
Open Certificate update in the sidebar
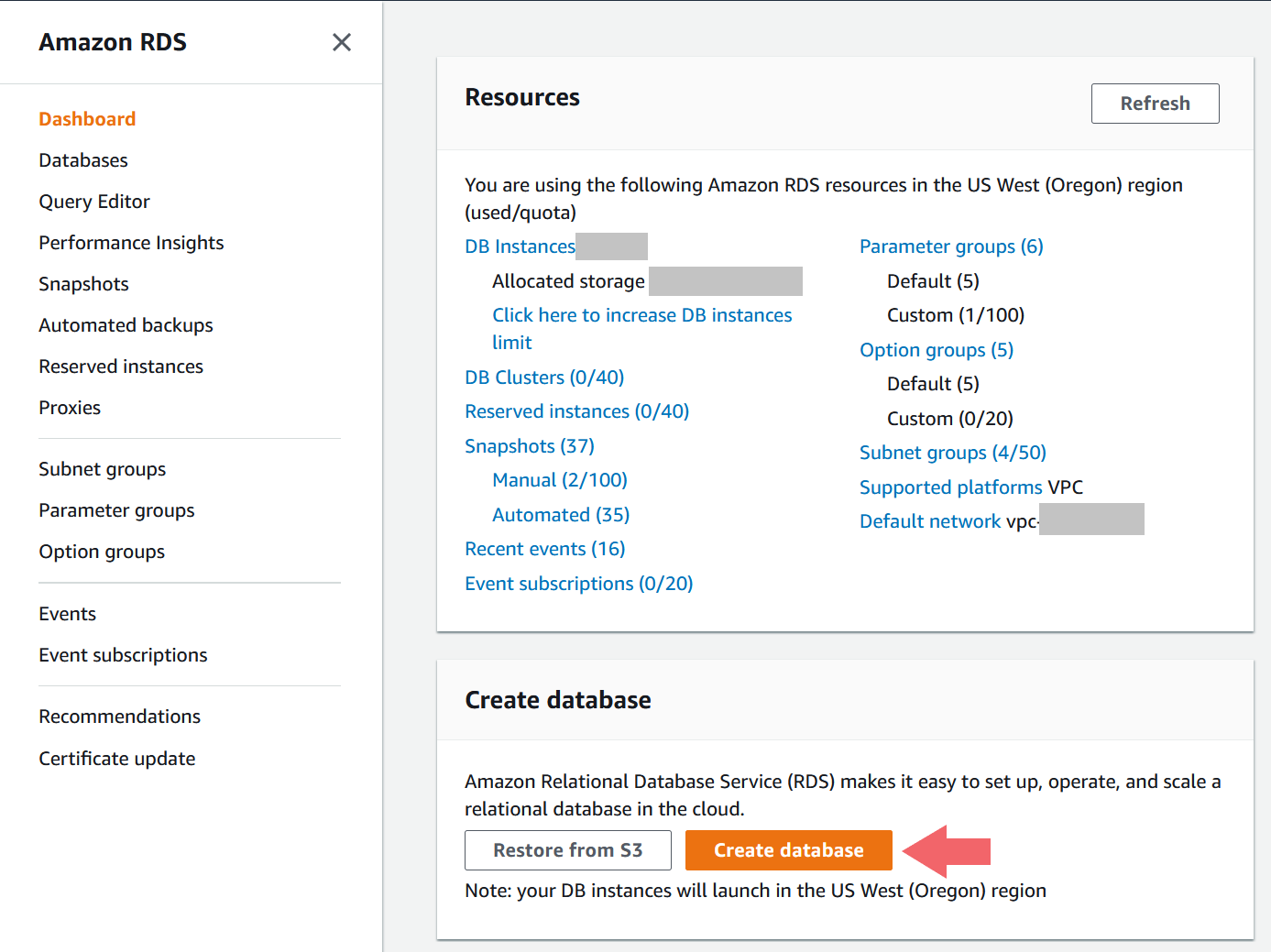click(117, 759)
